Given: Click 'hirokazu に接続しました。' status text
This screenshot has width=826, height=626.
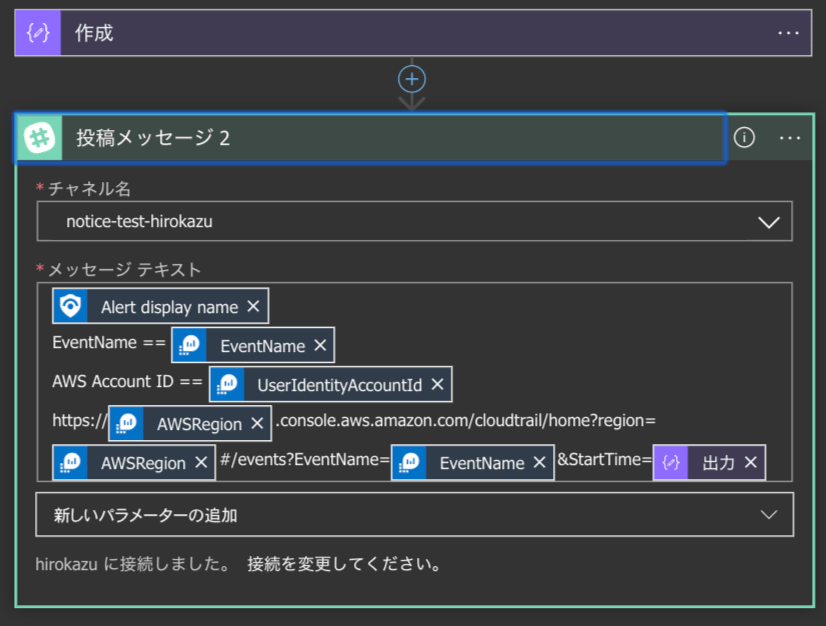Looking at the screenshot, I should [x=133, y=564].
